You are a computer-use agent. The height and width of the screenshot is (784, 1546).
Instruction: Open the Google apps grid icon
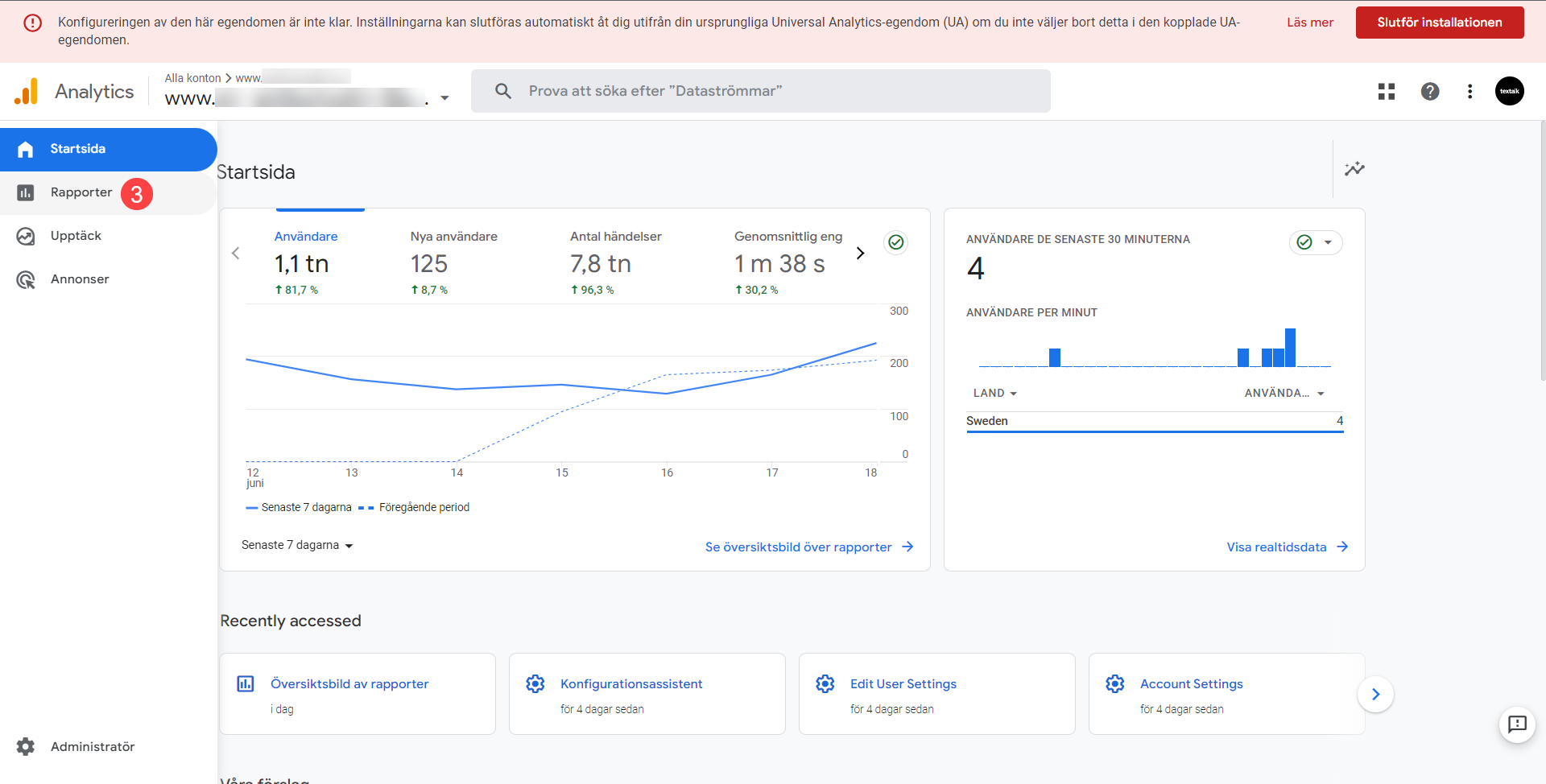tap(1386, 92)
